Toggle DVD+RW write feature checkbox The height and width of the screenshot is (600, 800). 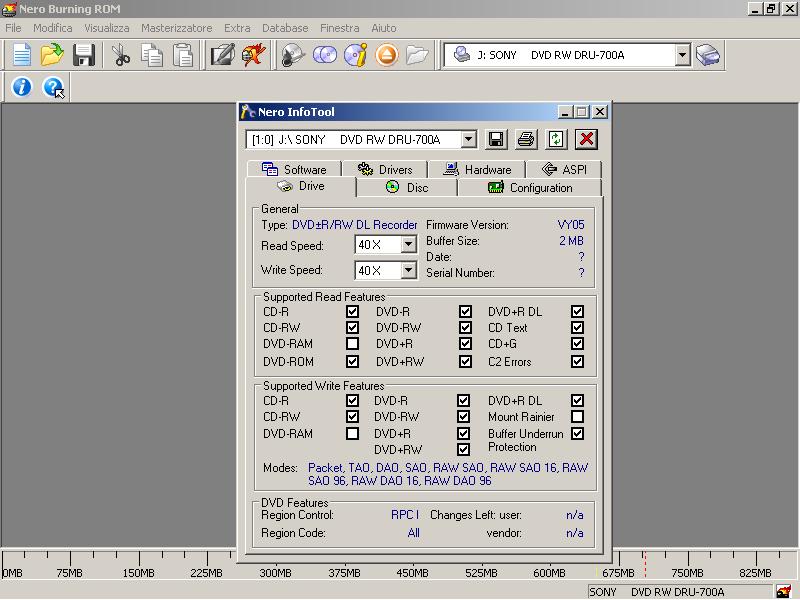(463, 449)
